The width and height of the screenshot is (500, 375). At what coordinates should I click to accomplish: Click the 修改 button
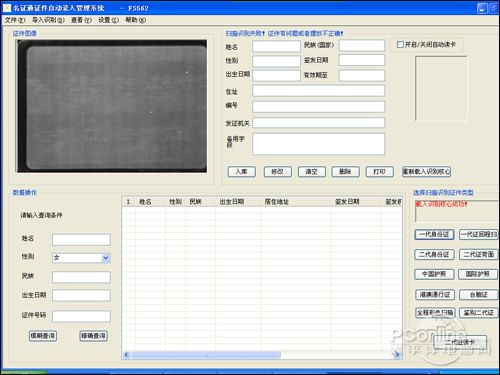click(x=277, y=172)
